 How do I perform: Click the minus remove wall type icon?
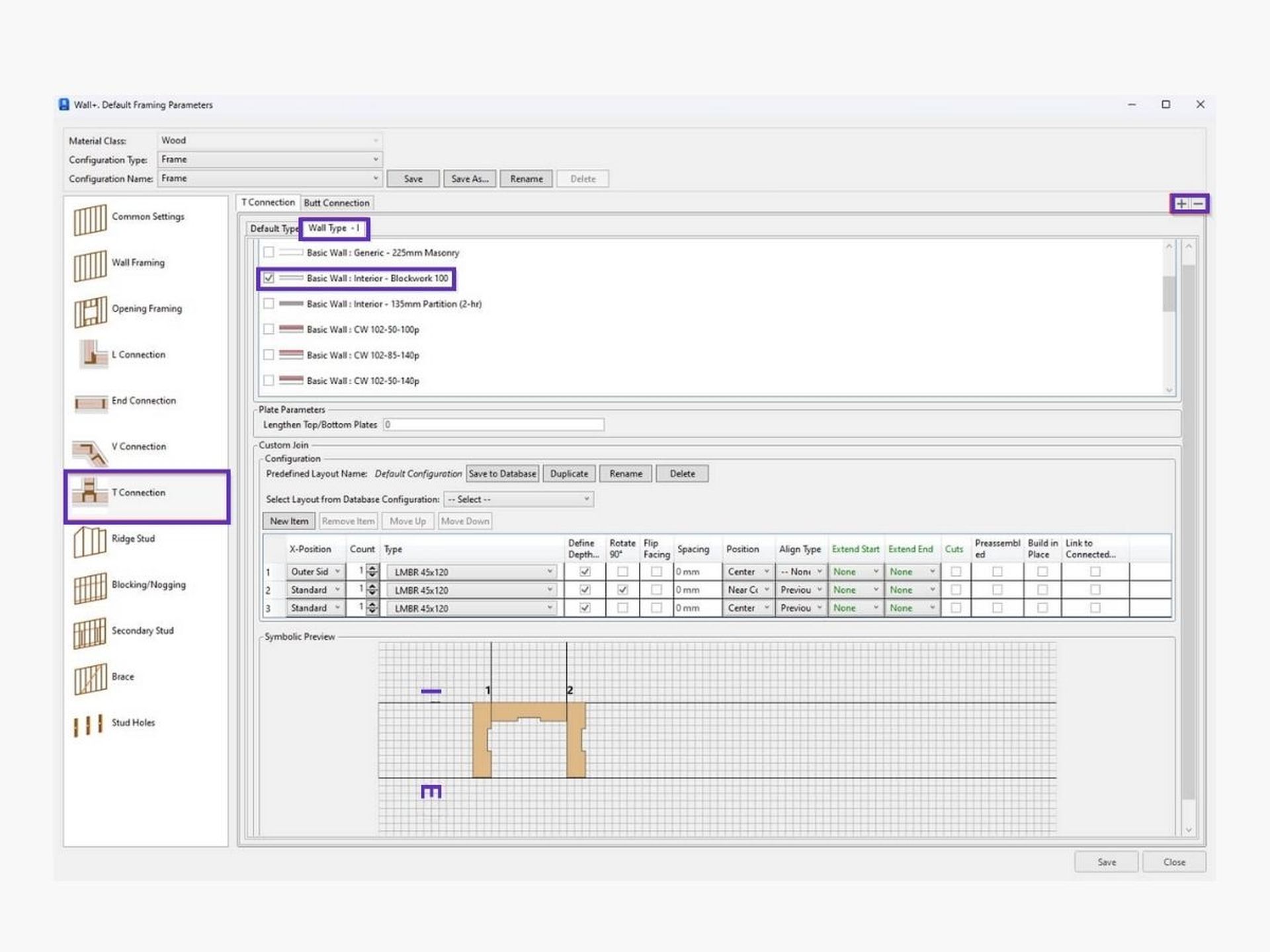(1198, 204)
